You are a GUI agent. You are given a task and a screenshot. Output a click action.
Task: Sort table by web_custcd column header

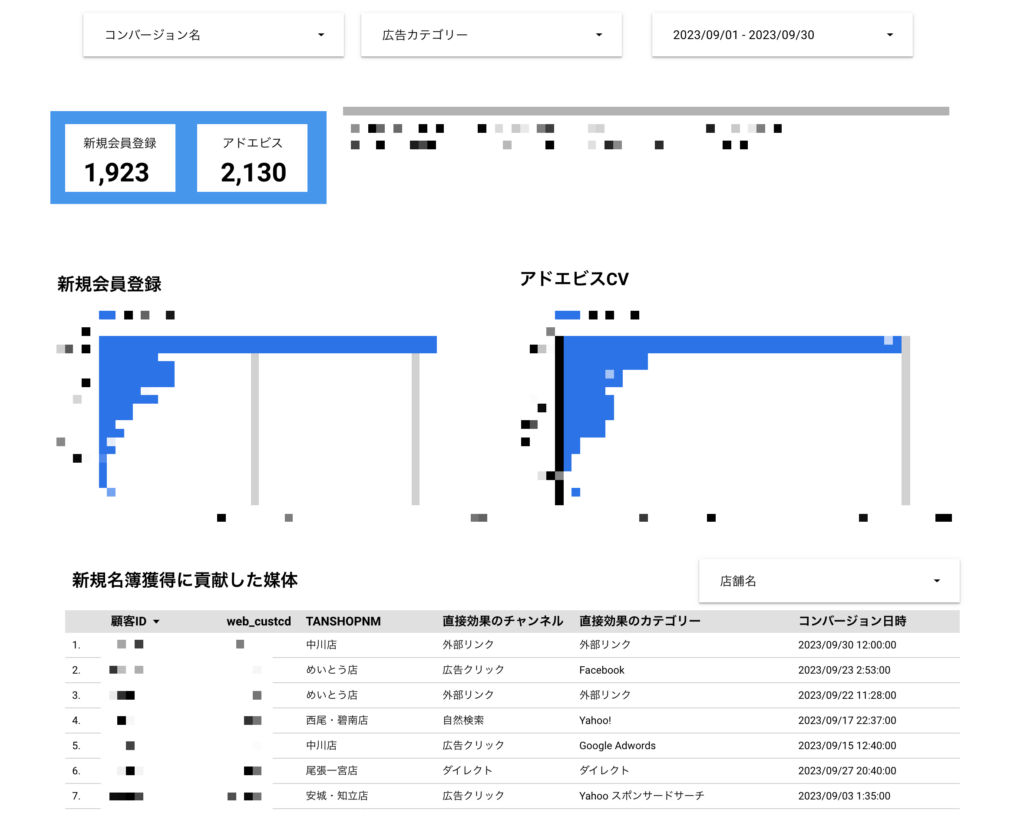pos(258,621)
